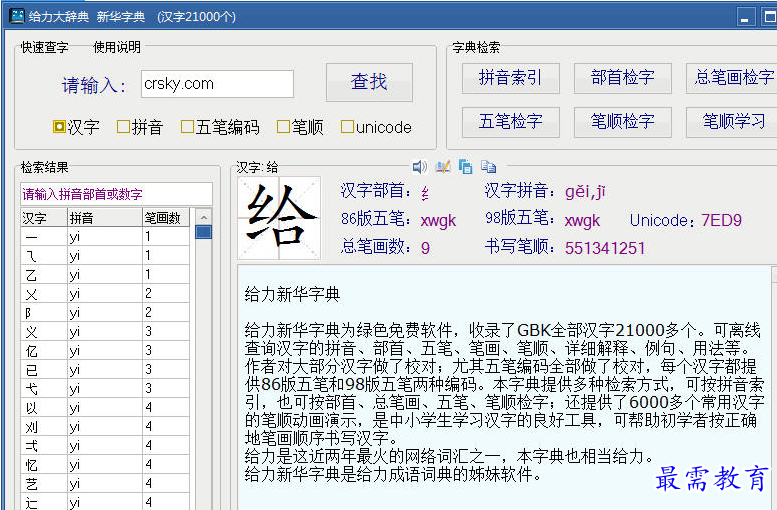Click the results list scroll-up arrow
Screen dimensions: 777x510
(x=203, y=217)
